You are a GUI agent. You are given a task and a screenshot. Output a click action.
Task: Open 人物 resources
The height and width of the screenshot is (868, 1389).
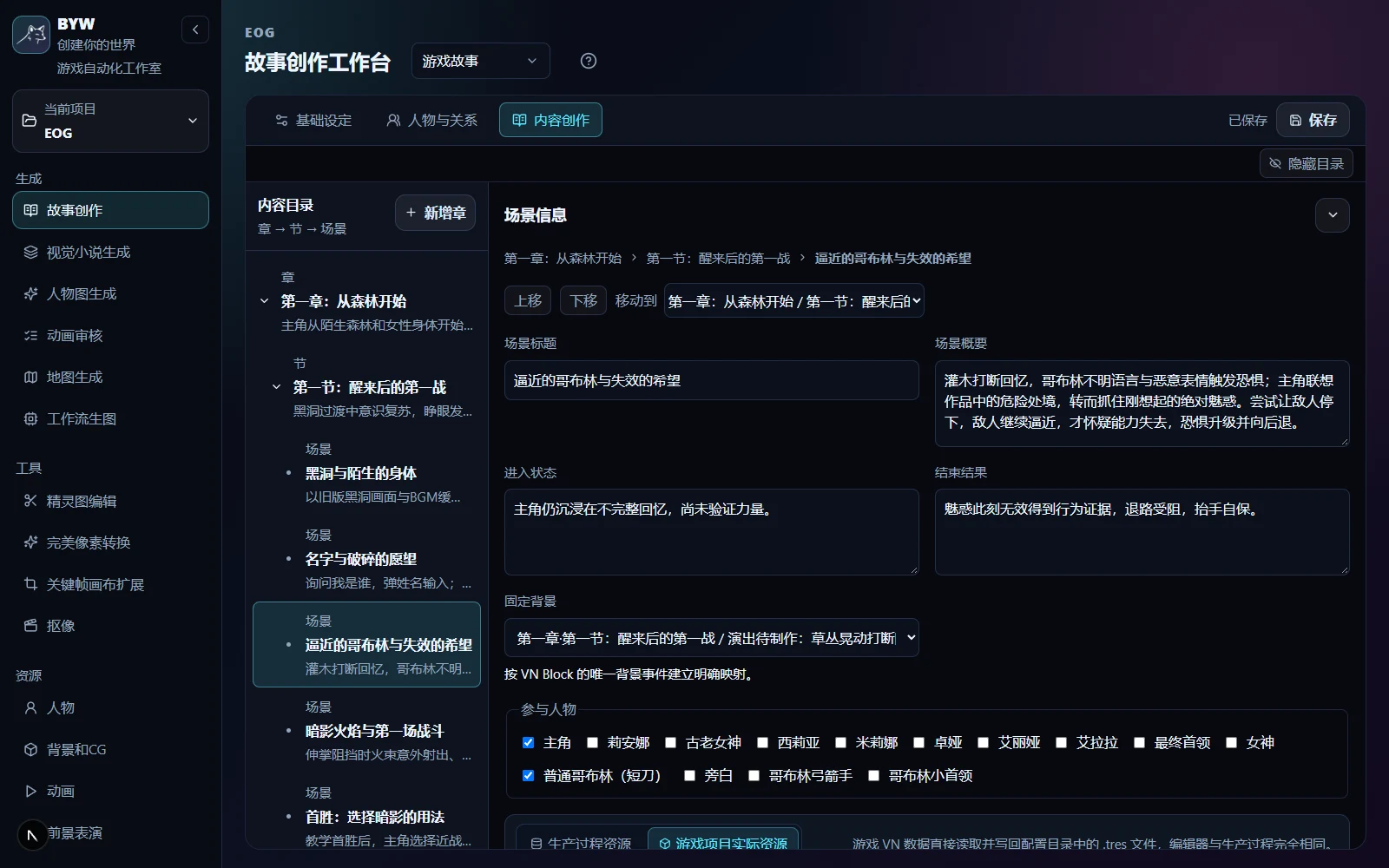point(110,707)
